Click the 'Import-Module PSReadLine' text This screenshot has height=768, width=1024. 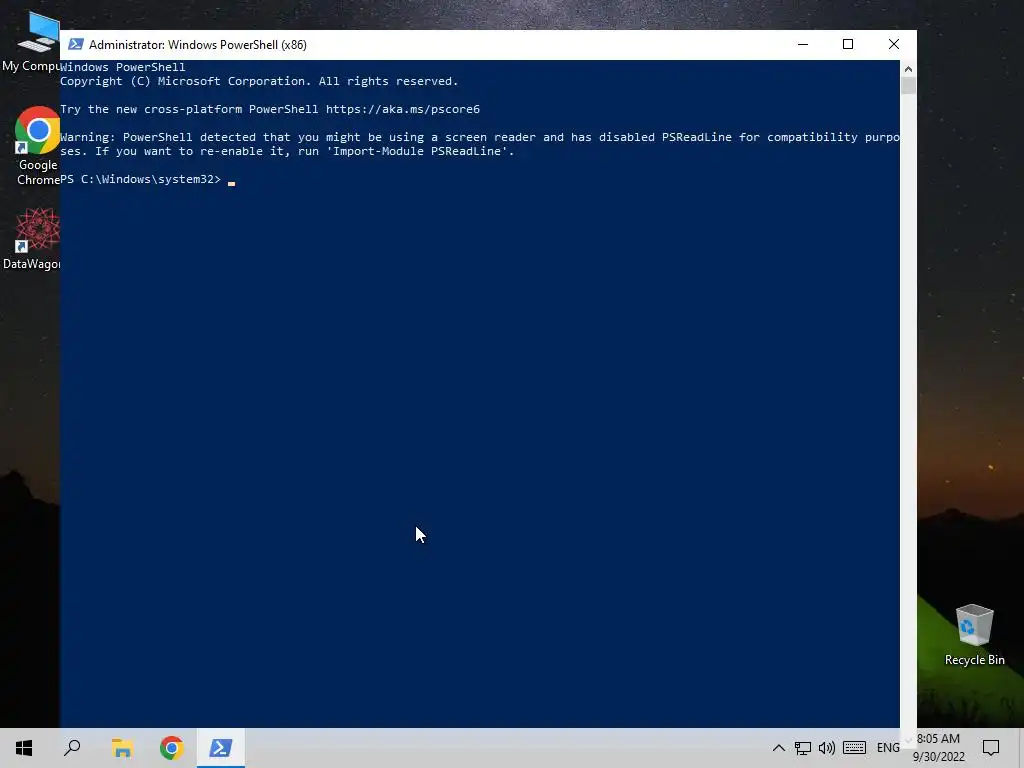(417, 151)
